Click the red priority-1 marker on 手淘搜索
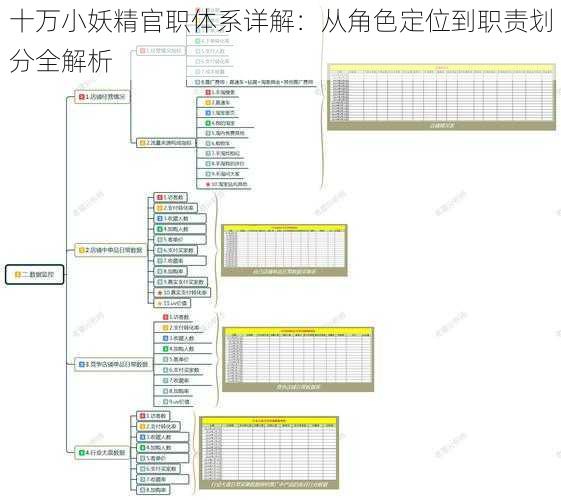Image resolution: width=561 pixels, height=500 pixels. coord(208,92)
